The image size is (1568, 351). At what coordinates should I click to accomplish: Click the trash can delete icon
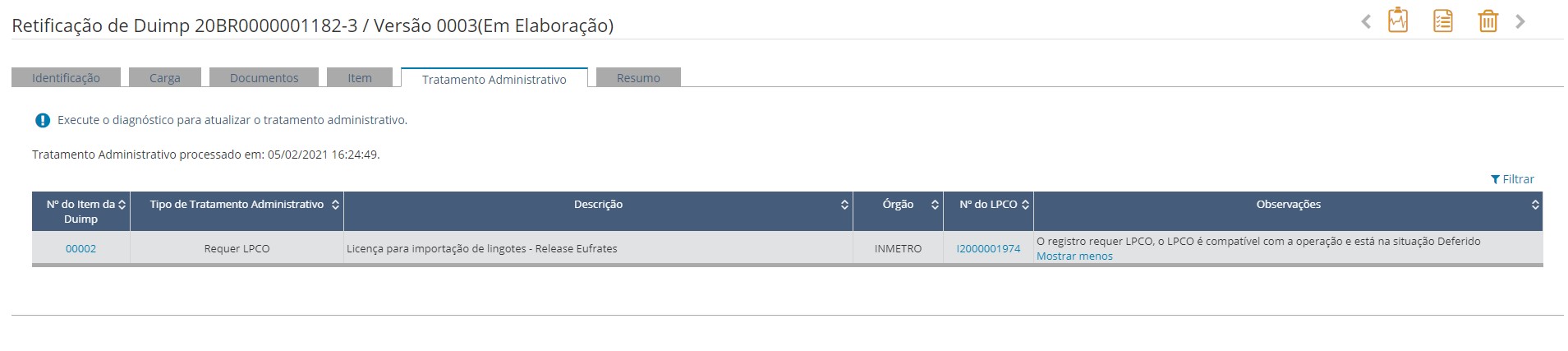pos(1488,21)
